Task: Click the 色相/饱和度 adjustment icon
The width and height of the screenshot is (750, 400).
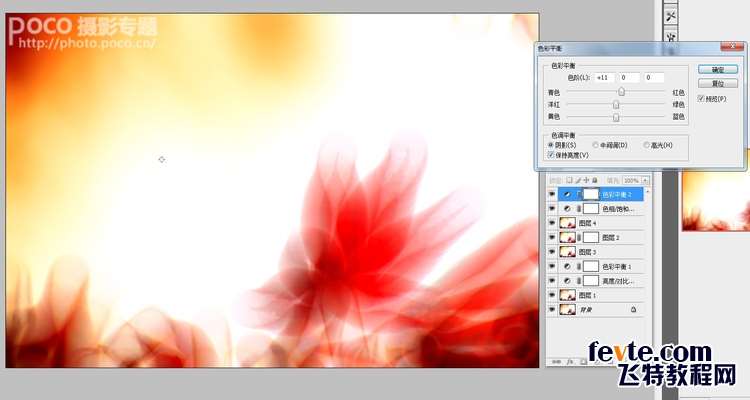Action: tap(567, 209)
